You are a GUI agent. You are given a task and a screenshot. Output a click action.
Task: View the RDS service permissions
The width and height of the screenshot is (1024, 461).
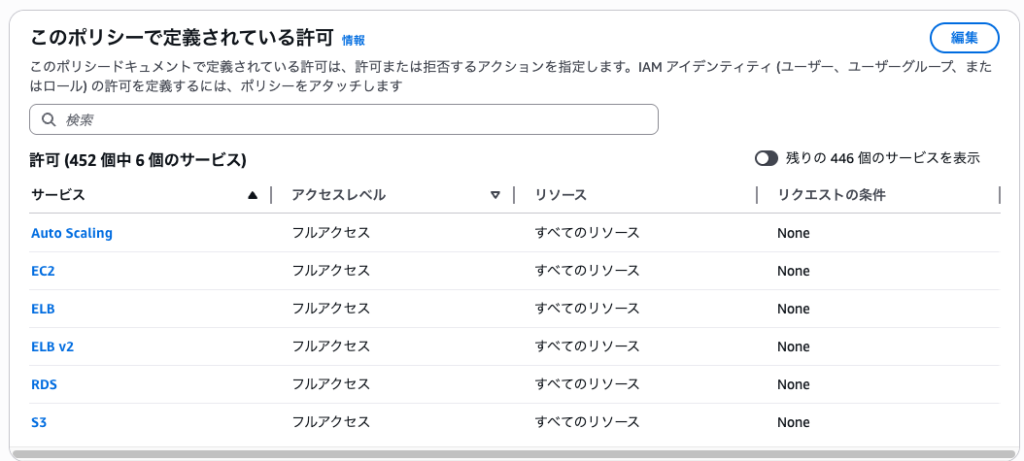click(44, 385)
